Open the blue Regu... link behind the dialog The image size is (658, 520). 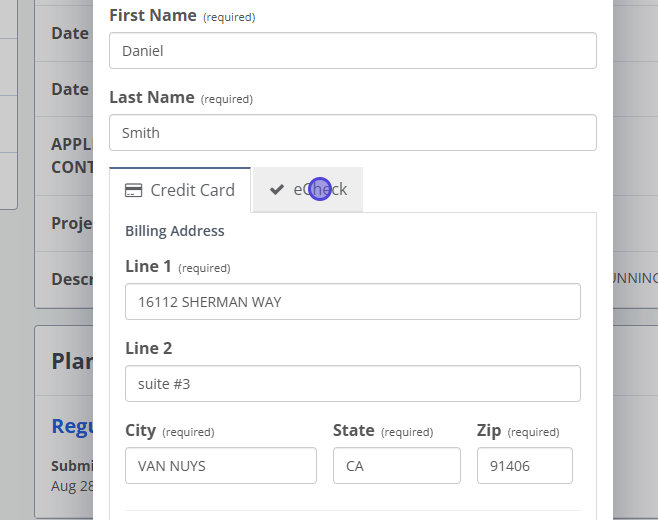click(72, 427)
